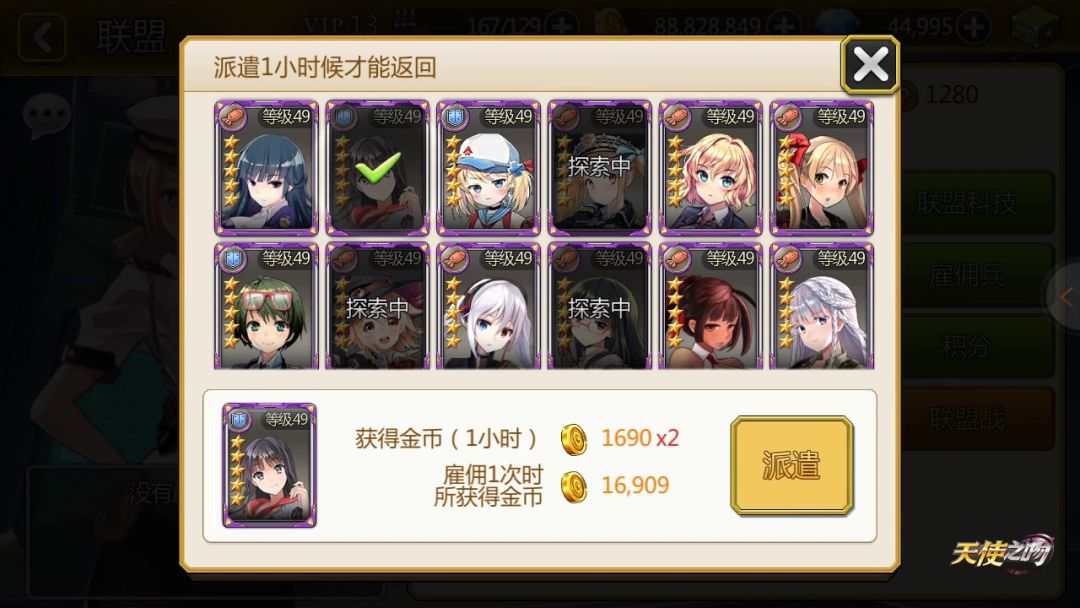Screen dimensions: 1080x608
Task: Expand the right side arrow panel
Action: click(x=1065, y=297)
